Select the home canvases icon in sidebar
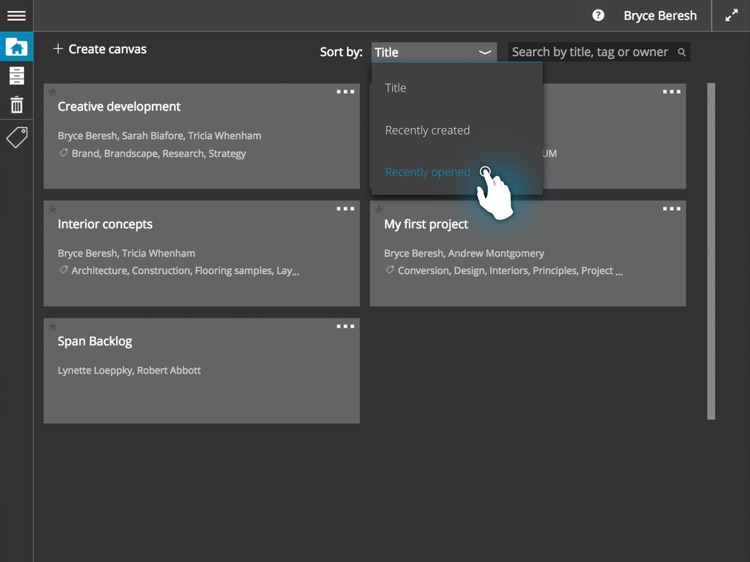This screenshot has width=750, height=562. coord(16,47)
